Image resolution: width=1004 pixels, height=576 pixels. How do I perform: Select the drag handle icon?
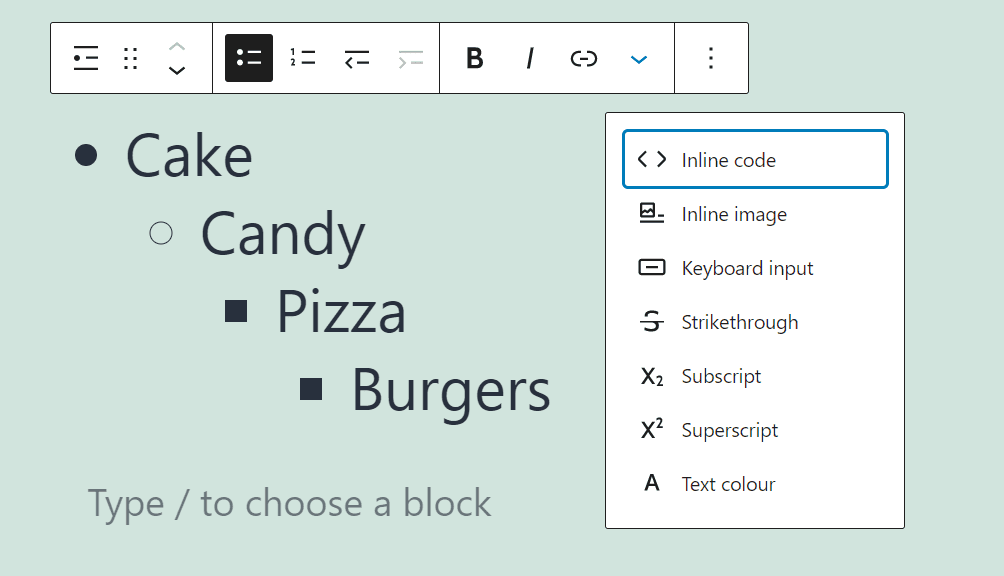tap(130, 58)
